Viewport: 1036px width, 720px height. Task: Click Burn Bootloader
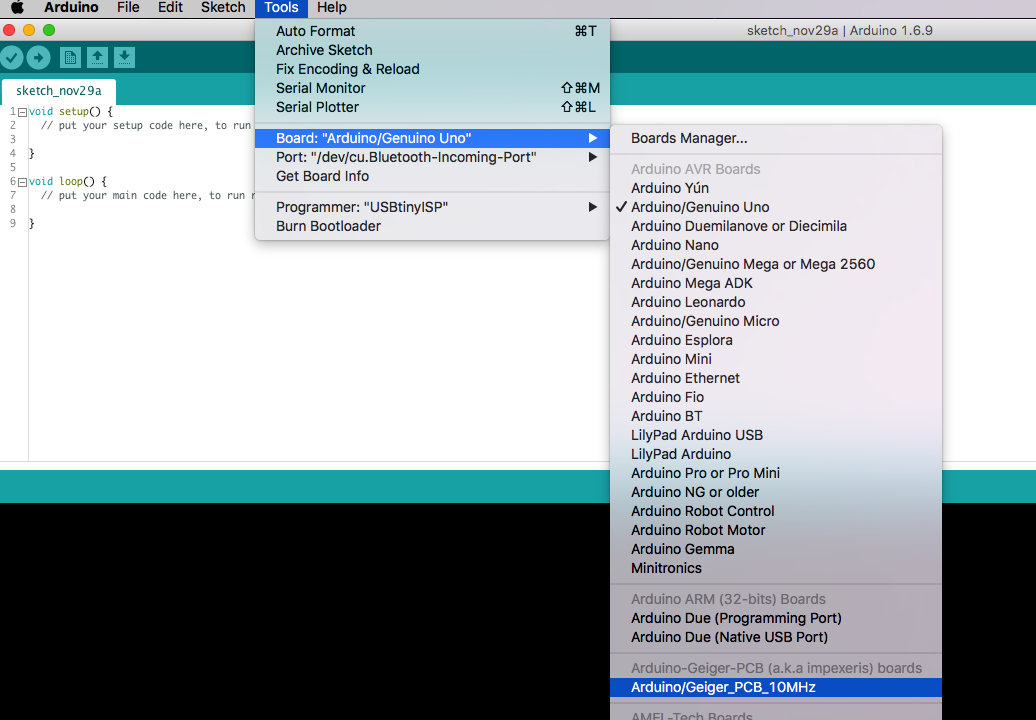432,226
